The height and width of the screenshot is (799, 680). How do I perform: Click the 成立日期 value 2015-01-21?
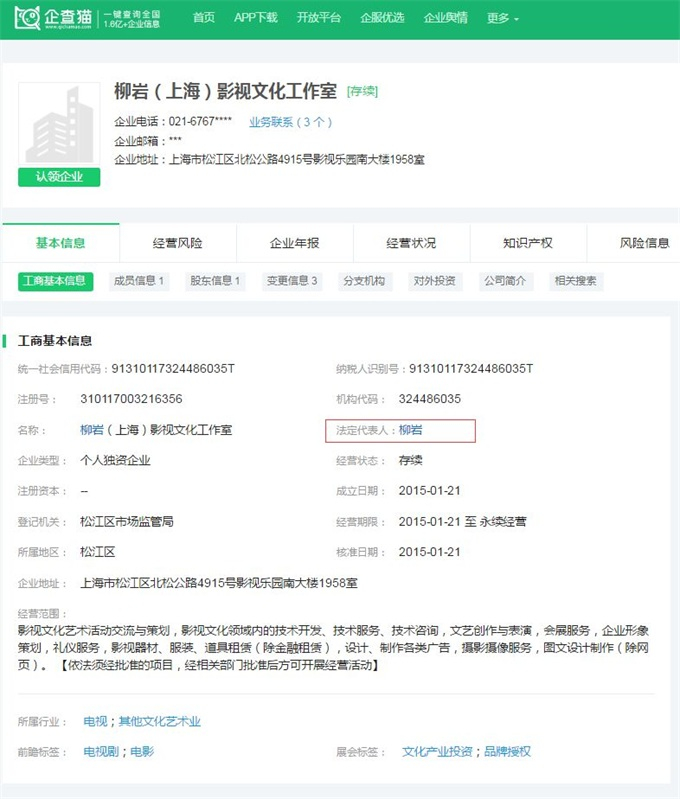430,491
